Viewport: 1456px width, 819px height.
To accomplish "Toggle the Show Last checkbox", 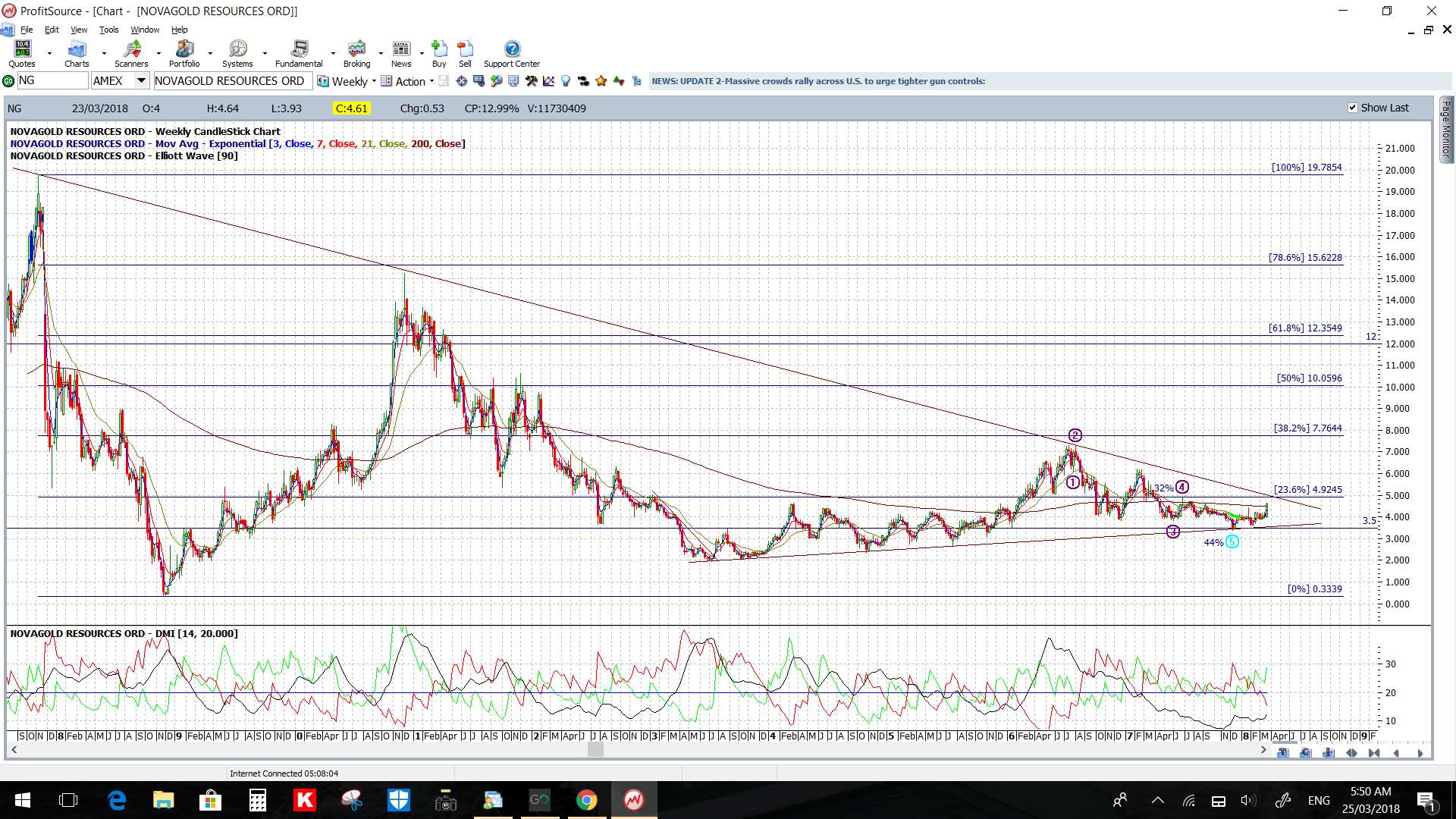I will [x=1352, y=108].
